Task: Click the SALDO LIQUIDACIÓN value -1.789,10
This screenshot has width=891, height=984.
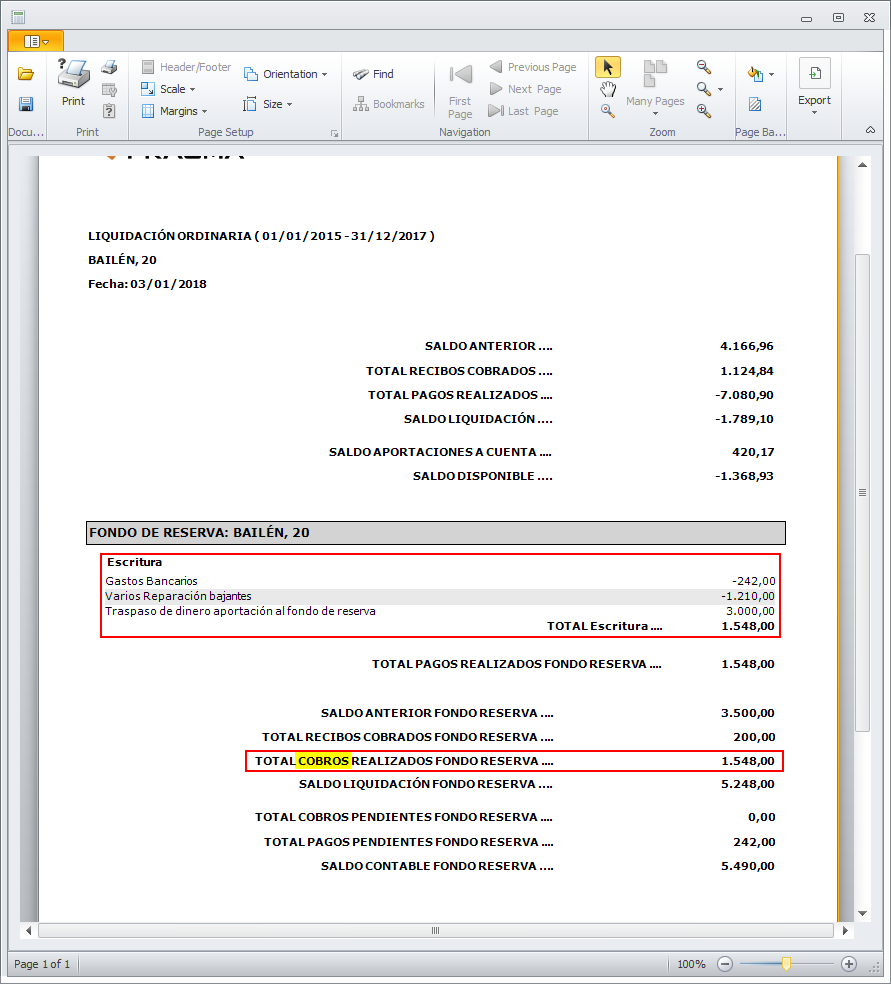Action: click(744, 419)
